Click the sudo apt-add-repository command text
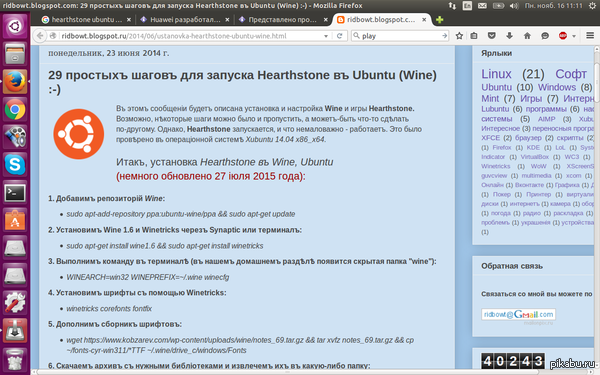 [x=181, y=214]
